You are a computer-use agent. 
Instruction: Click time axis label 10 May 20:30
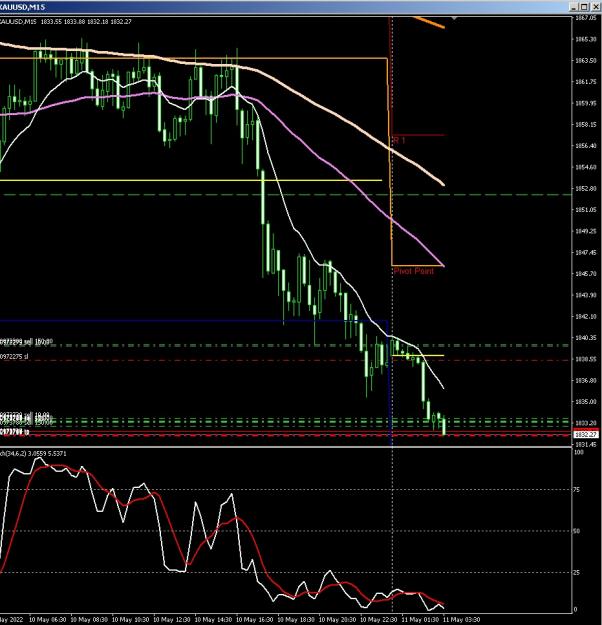(x=337, y=619)
